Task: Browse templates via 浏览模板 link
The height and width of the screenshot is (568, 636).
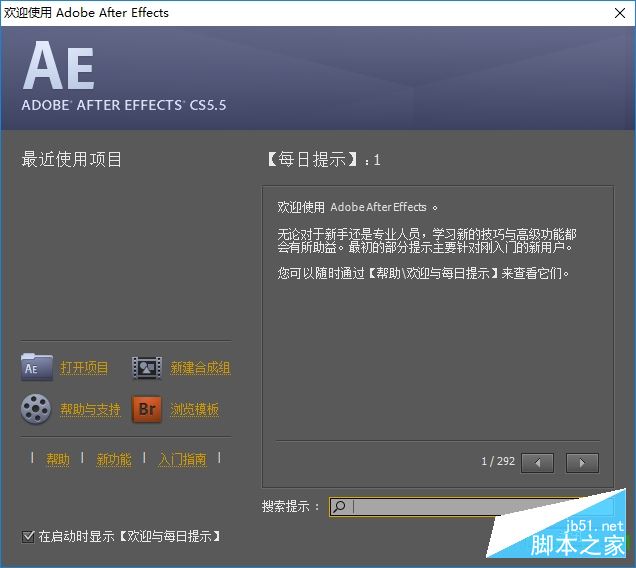Action: click(x=194, y=409)
